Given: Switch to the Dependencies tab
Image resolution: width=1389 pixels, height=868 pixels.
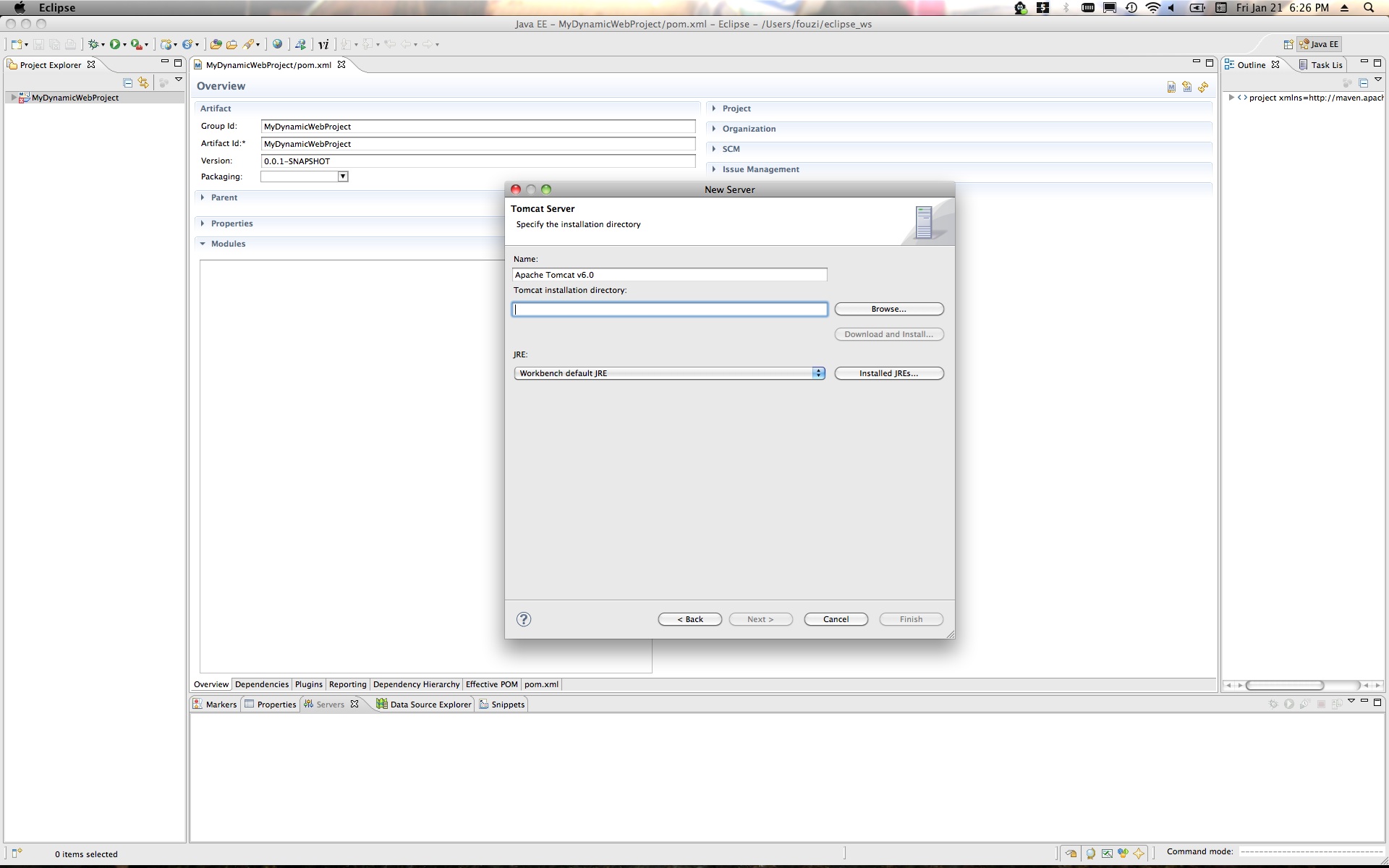Looking at the screenshot, I should [x=262, y=684].
